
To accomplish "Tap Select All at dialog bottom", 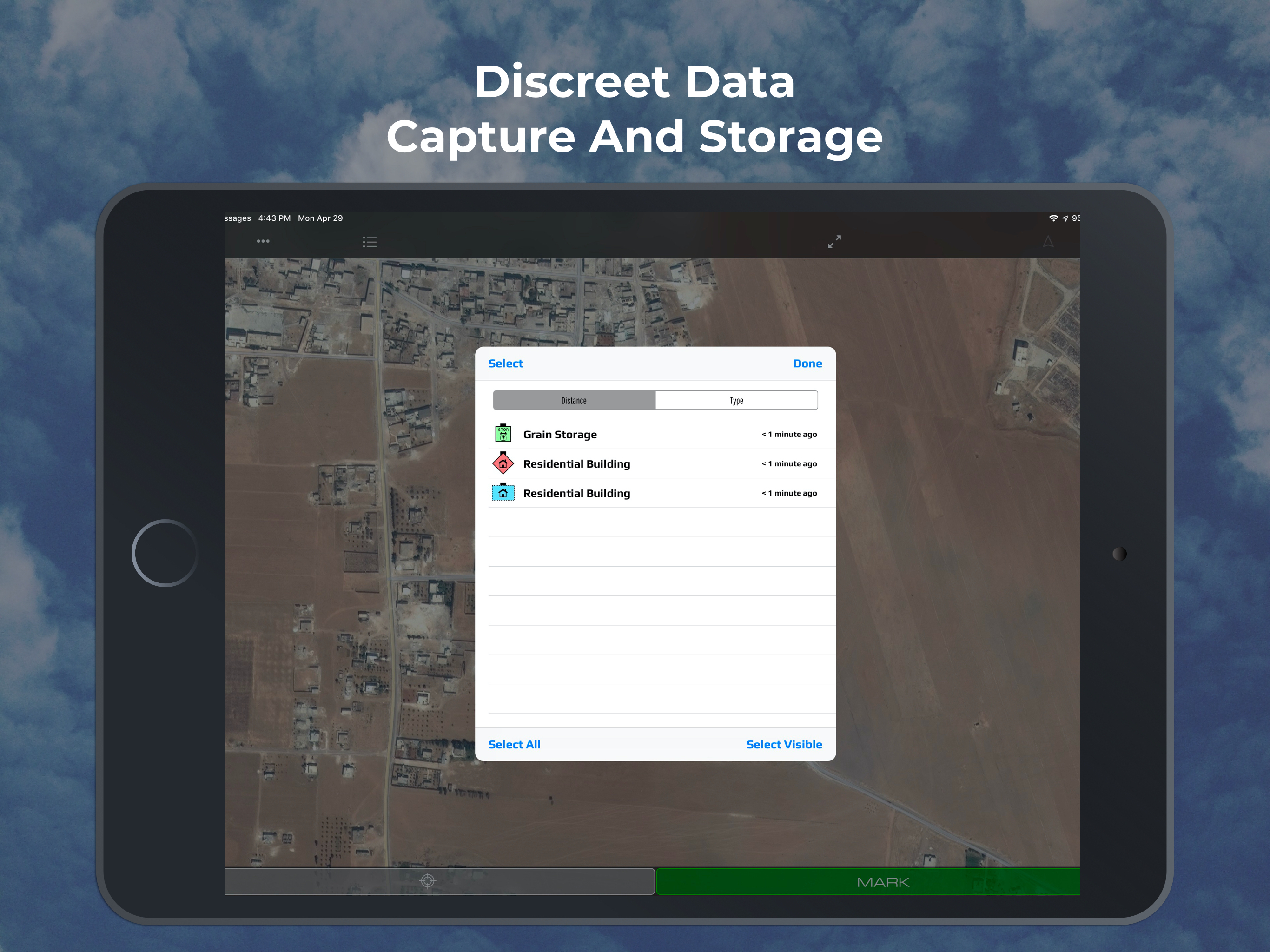I will pos(514,744).
